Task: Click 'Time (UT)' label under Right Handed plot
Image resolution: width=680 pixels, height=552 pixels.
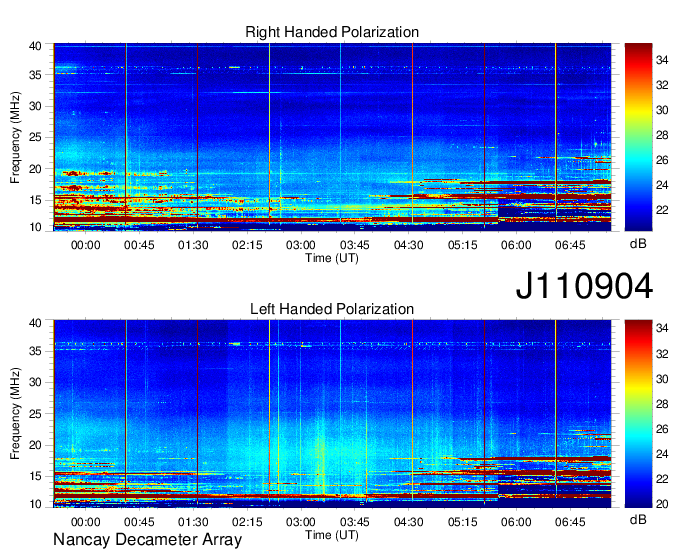Action: 332,258
